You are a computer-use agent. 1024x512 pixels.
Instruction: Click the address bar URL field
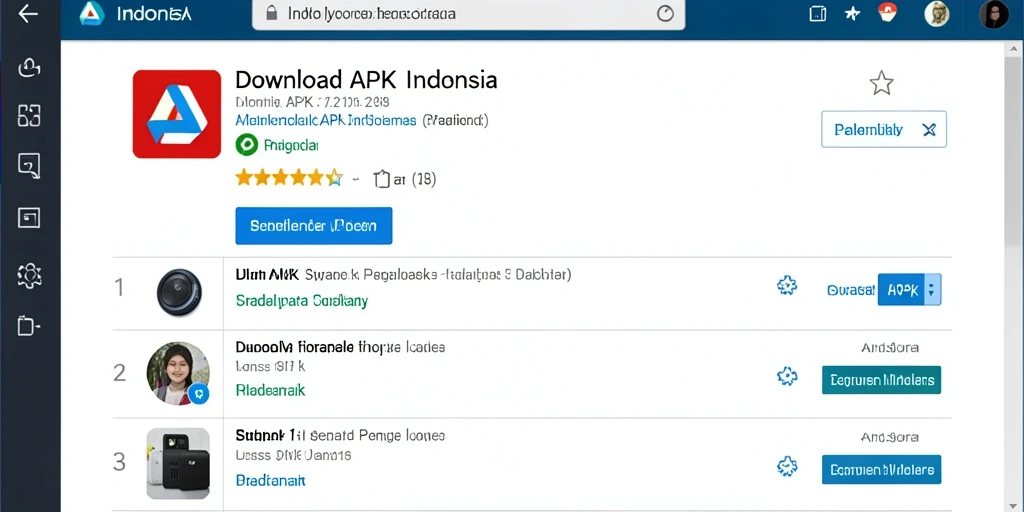(468, 14)
